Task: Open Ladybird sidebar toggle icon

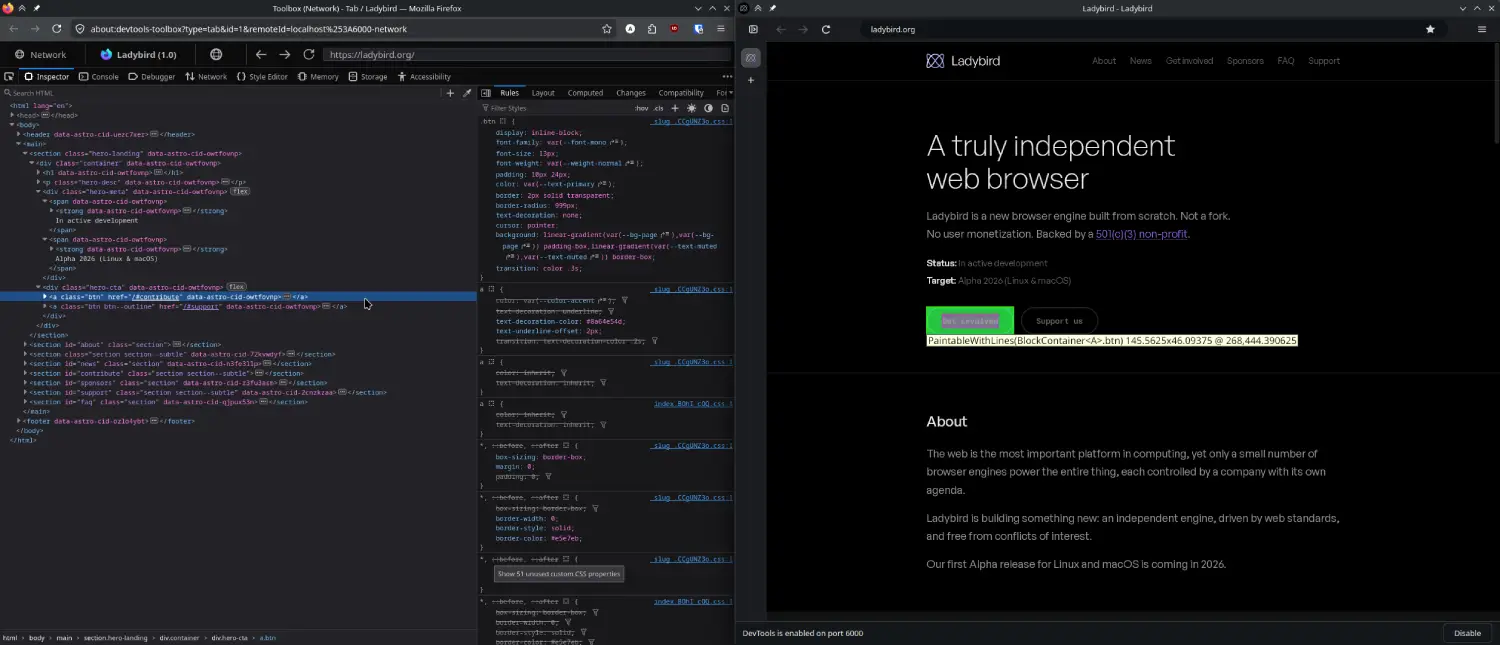Action: (752, 29)
